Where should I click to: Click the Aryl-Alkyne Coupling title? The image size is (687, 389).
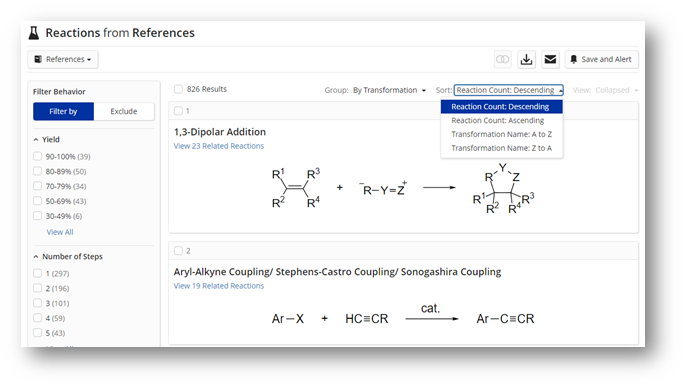tap(337, 272)
